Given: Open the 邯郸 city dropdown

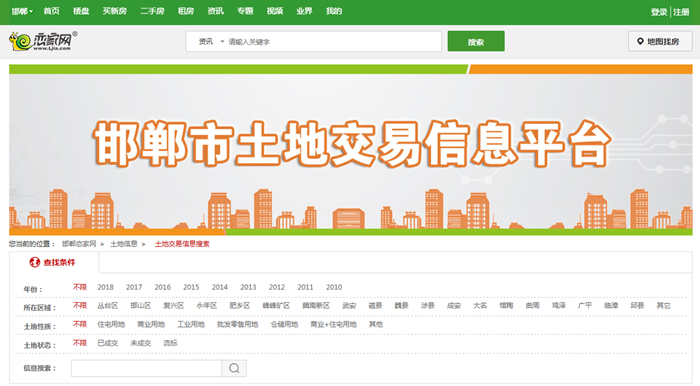Looking at the screenshot, I should tap(22, 11).
